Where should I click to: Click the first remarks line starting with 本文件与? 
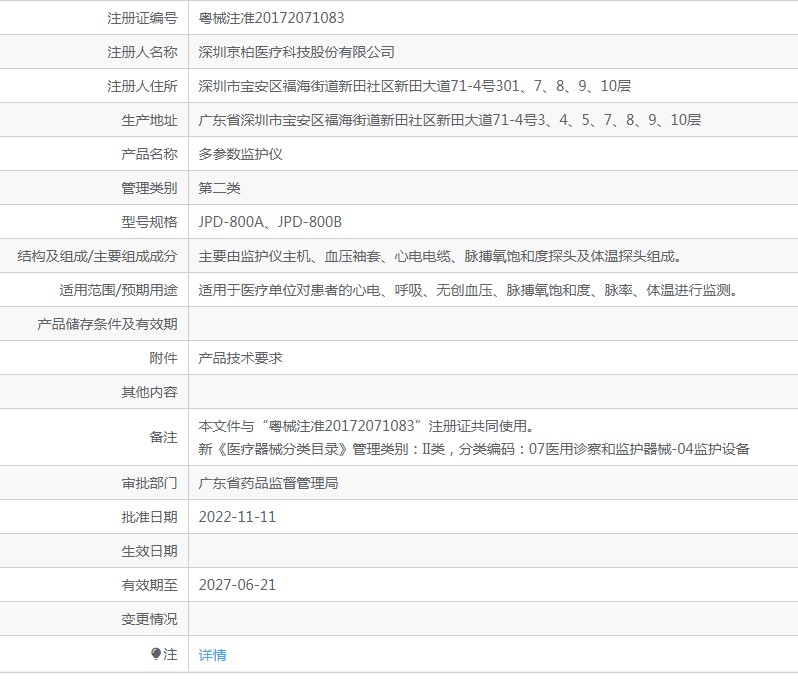click(x=365, y=426)
